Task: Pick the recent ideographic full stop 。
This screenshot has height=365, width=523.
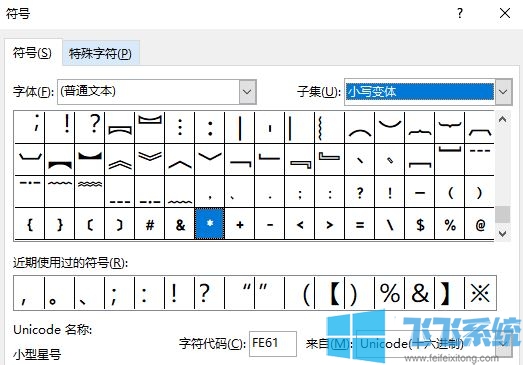Action: click(x=59, y=293)
